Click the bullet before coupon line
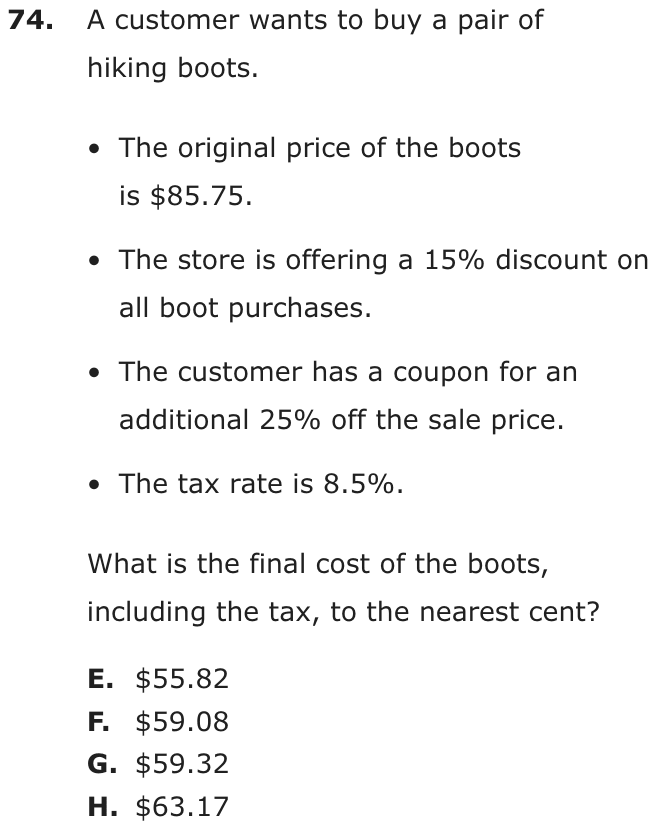This screenshot has height=829, width=656. pyautogui.click(x=95, y=373)
